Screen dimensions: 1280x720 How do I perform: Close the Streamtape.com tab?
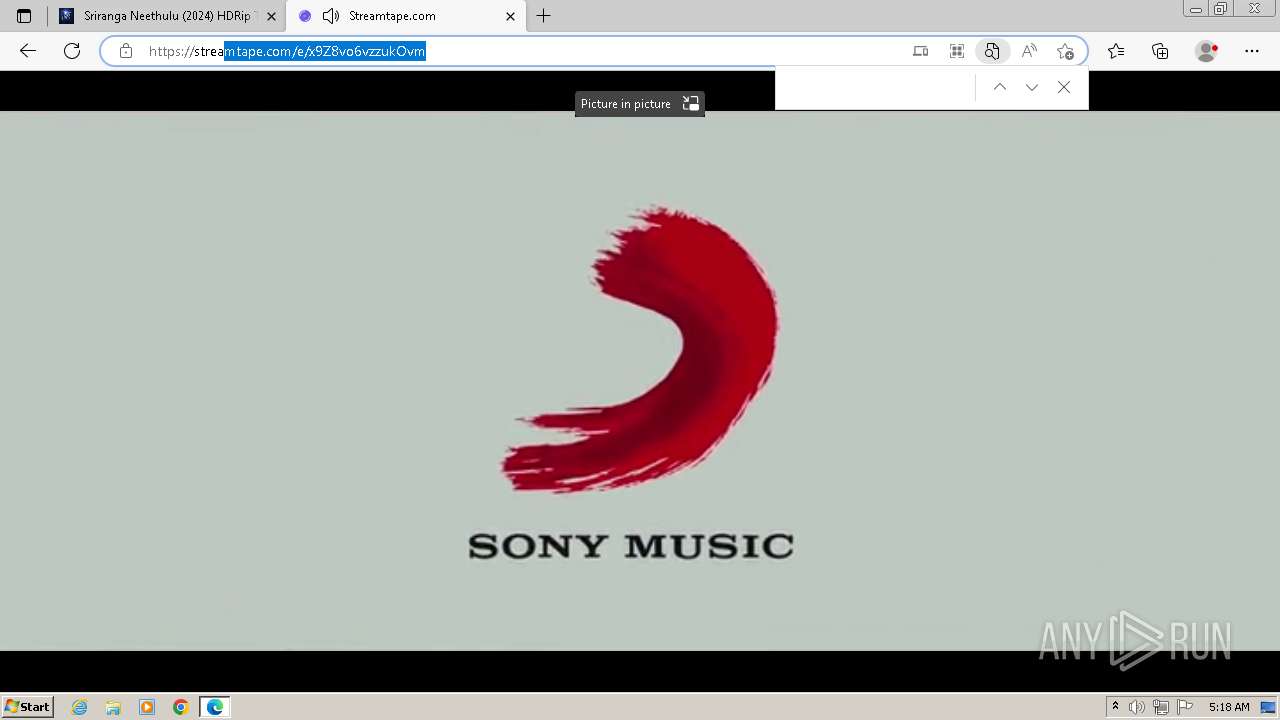click(510, 16)
